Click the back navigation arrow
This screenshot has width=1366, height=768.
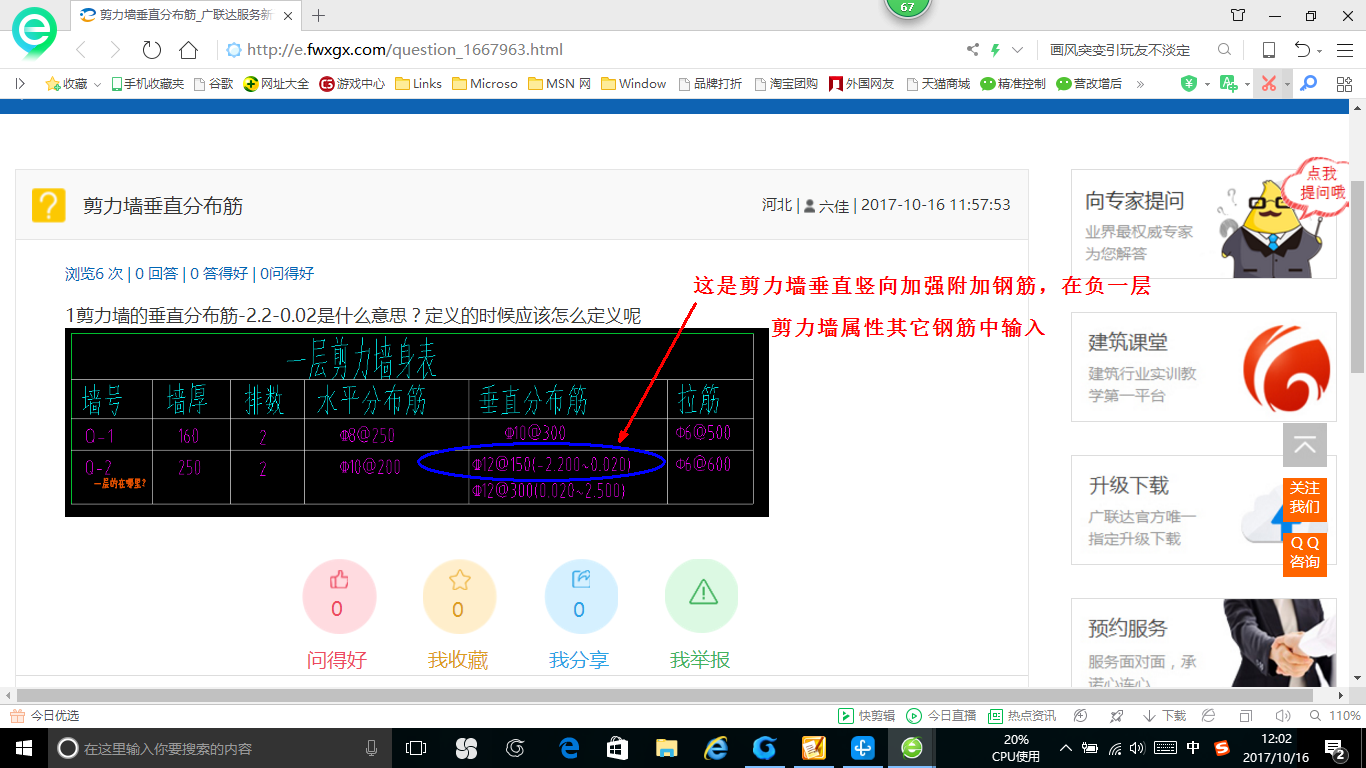coord(81,50)
